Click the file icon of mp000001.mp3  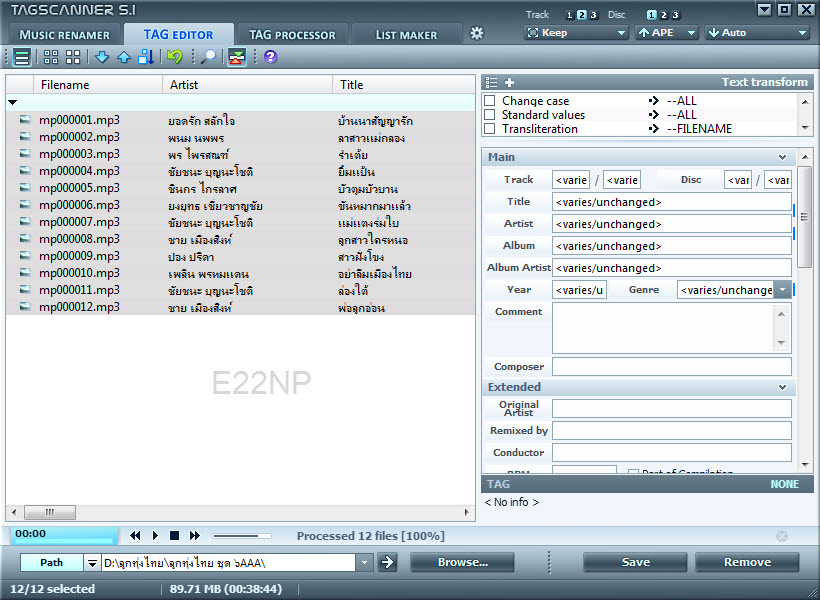pos(25,120)
